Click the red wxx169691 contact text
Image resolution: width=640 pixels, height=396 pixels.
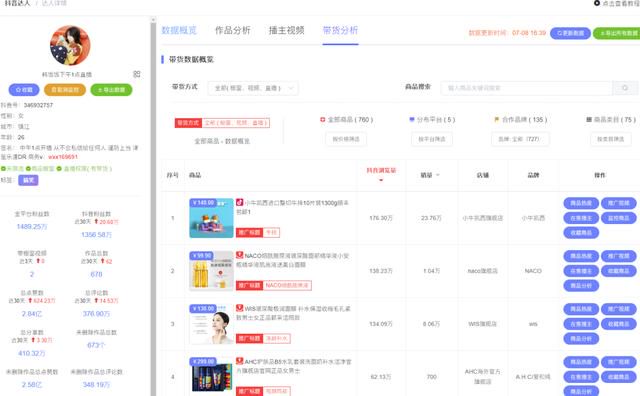[x=63, y=157]
